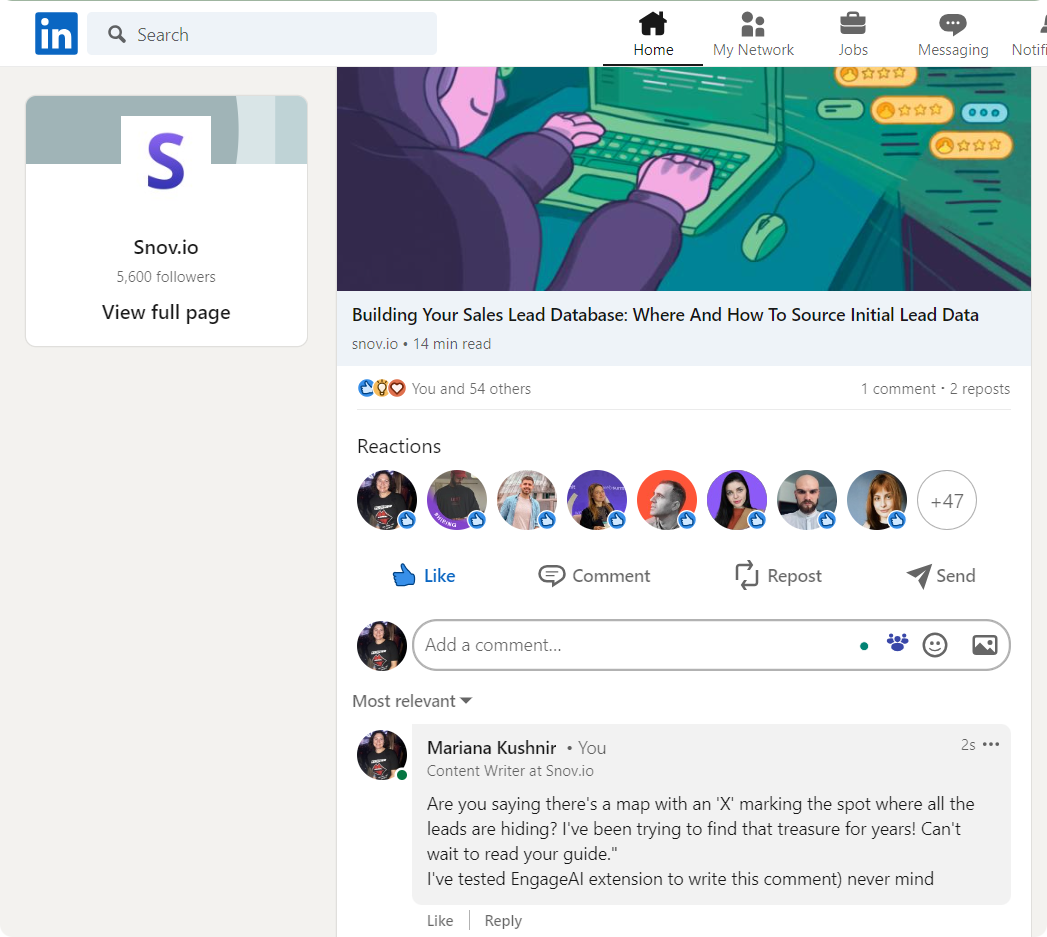The width and height of the screenshot is (1047, 937).
Task: Open the comment options three-dot menu
Action: [x=991, y=744]
